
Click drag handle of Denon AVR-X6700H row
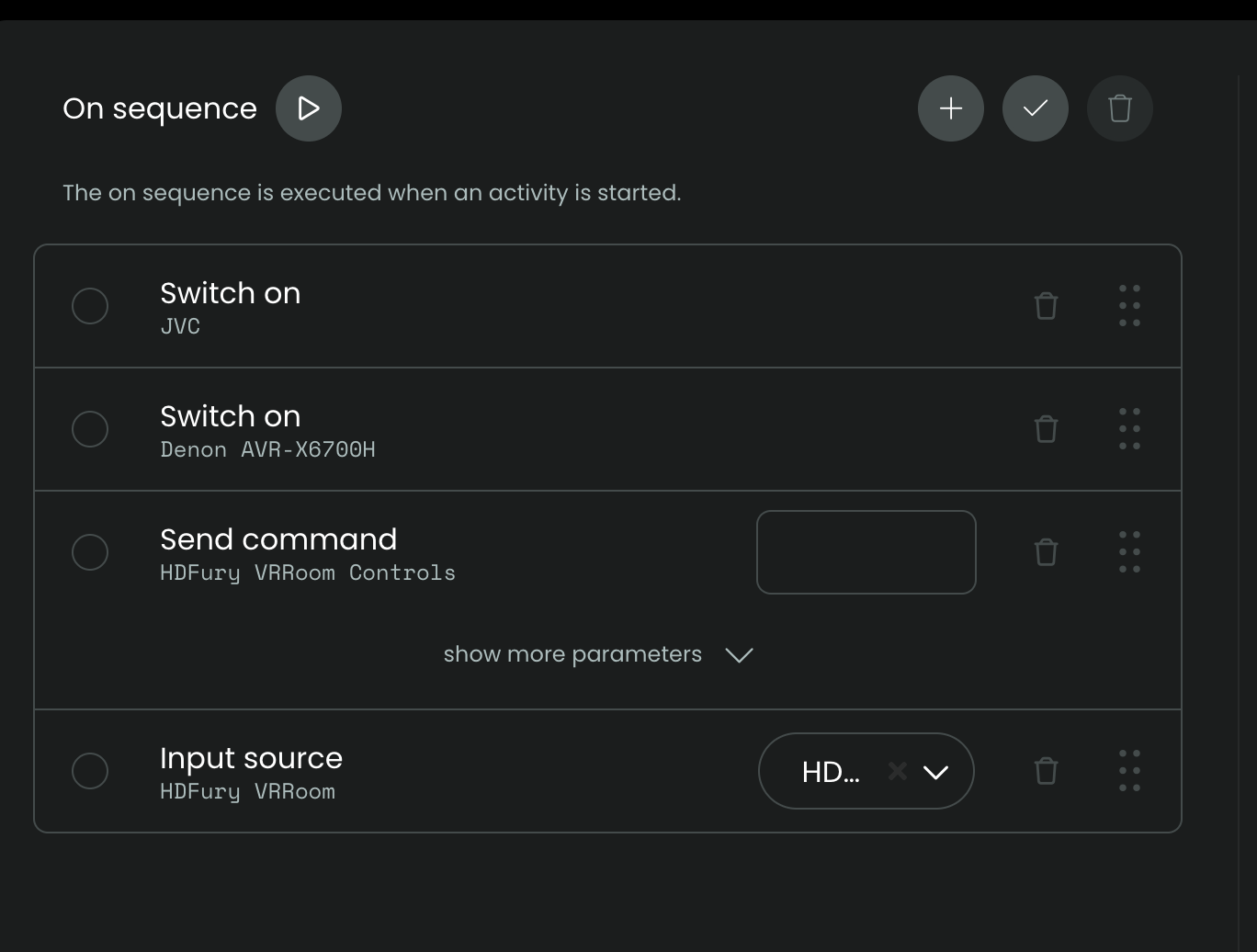[1129, 429]
